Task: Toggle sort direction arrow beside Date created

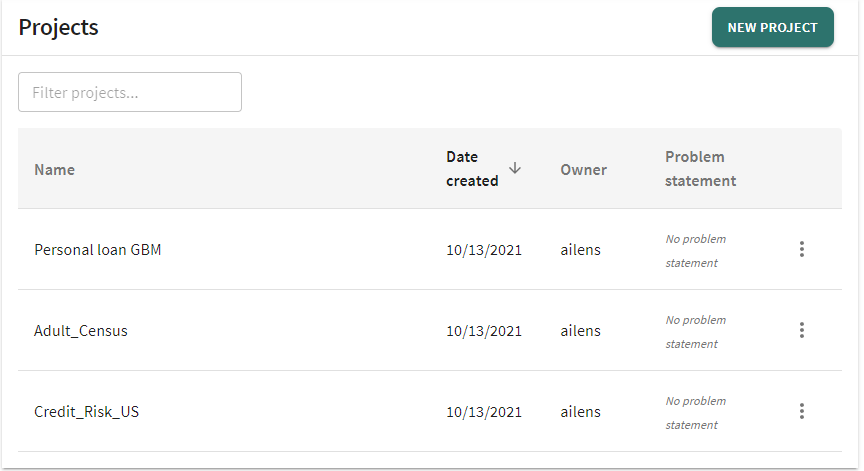Action: pyautogui.click(x=515, y=168)
